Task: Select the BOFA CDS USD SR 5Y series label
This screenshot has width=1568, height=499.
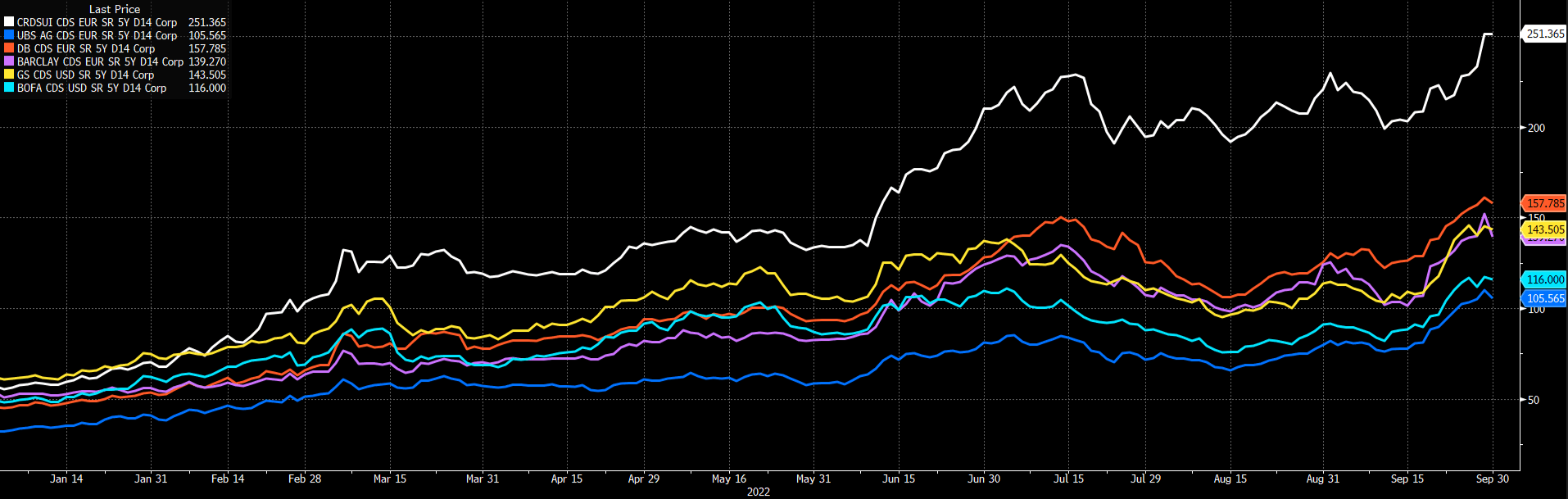Action: click(92, 88)
